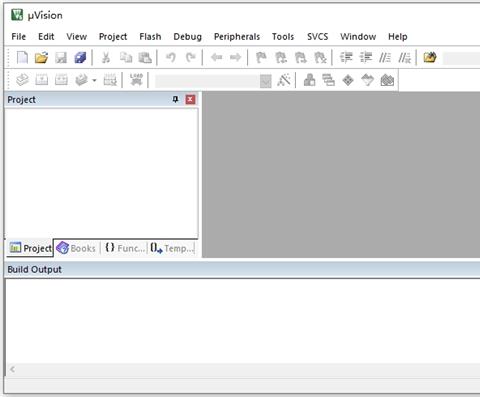
Task: Open the batch build dropdown arrow
Action: pyautogui.click(x=94, y=80)
